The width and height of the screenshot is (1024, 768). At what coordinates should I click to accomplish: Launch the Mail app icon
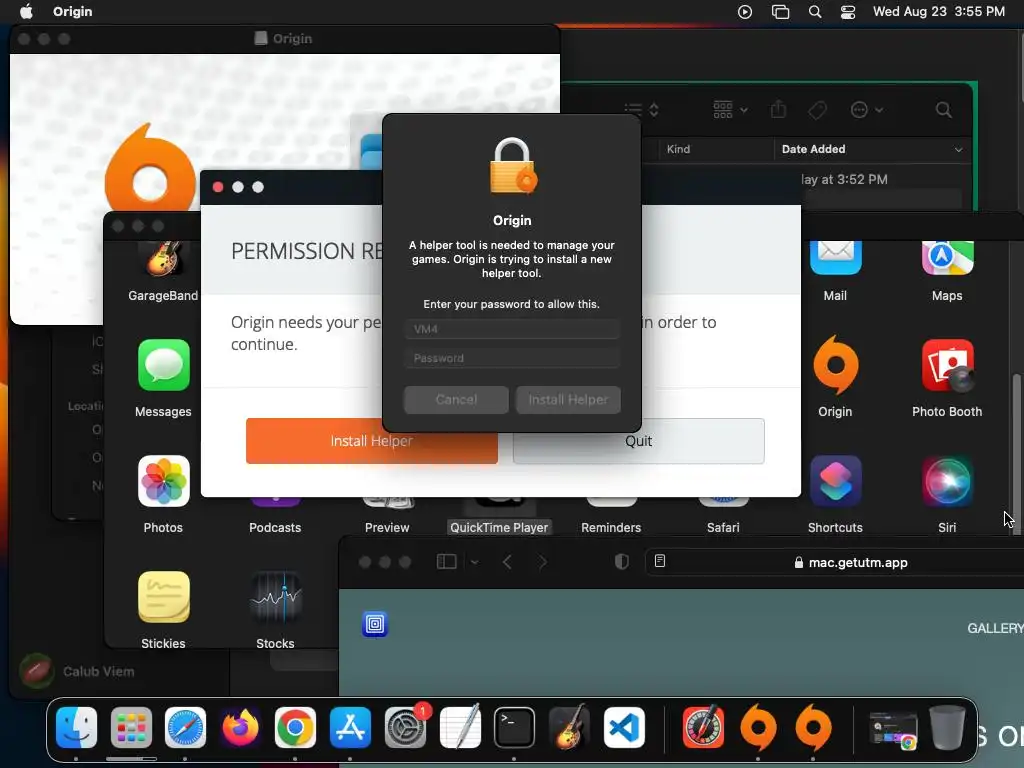835,257
